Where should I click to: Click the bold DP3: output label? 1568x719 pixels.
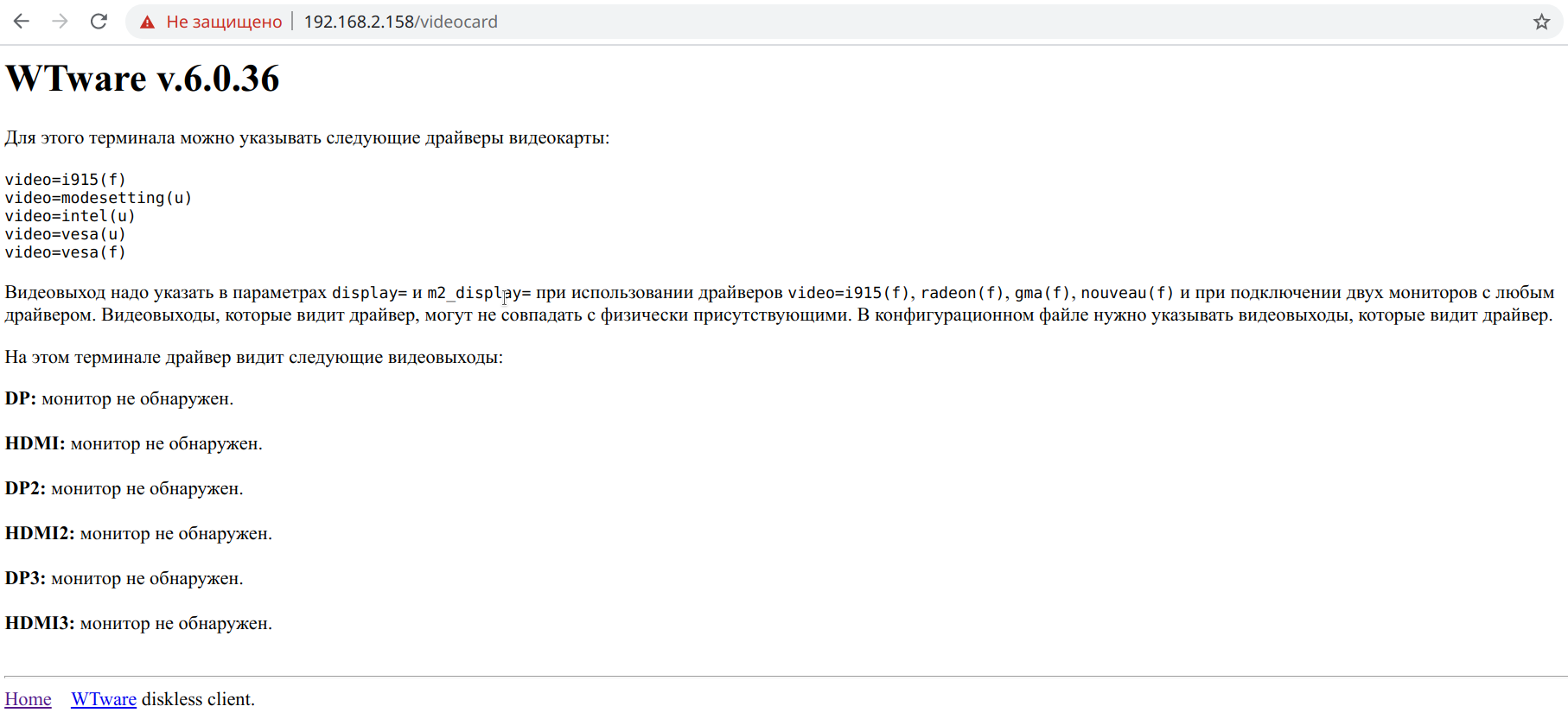[x=25, y=578]
